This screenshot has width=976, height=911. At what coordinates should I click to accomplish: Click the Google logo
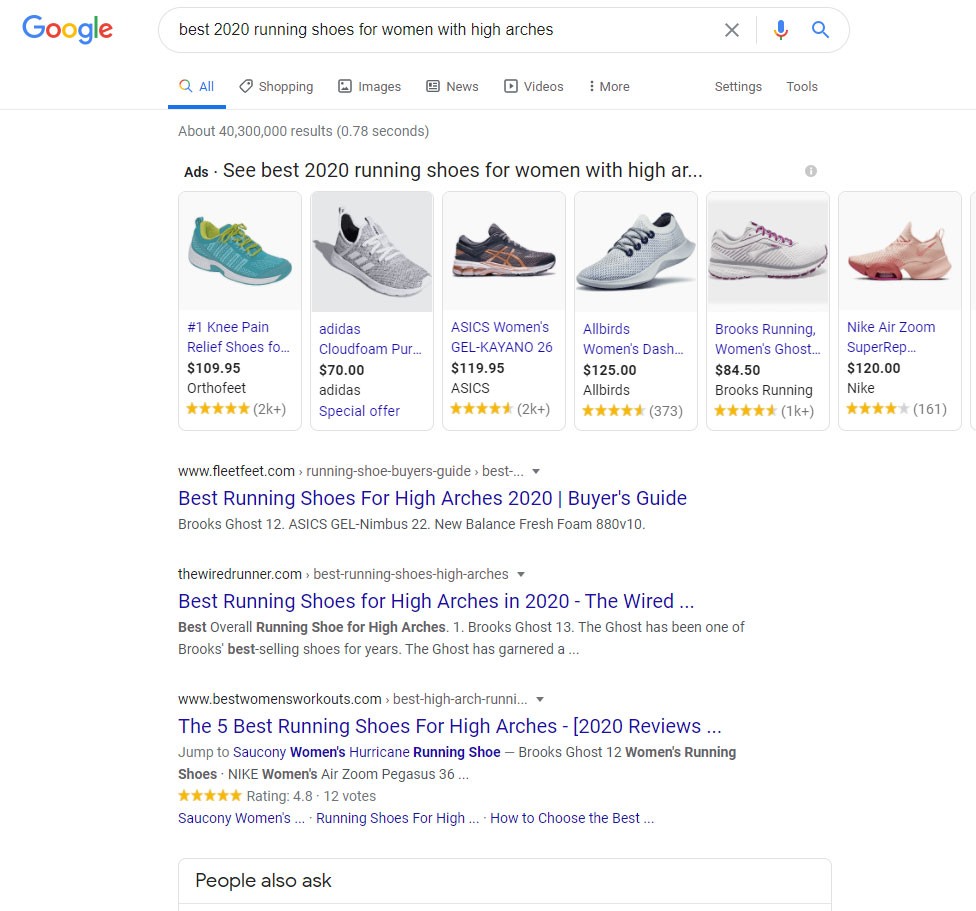[x=67, y=29]
